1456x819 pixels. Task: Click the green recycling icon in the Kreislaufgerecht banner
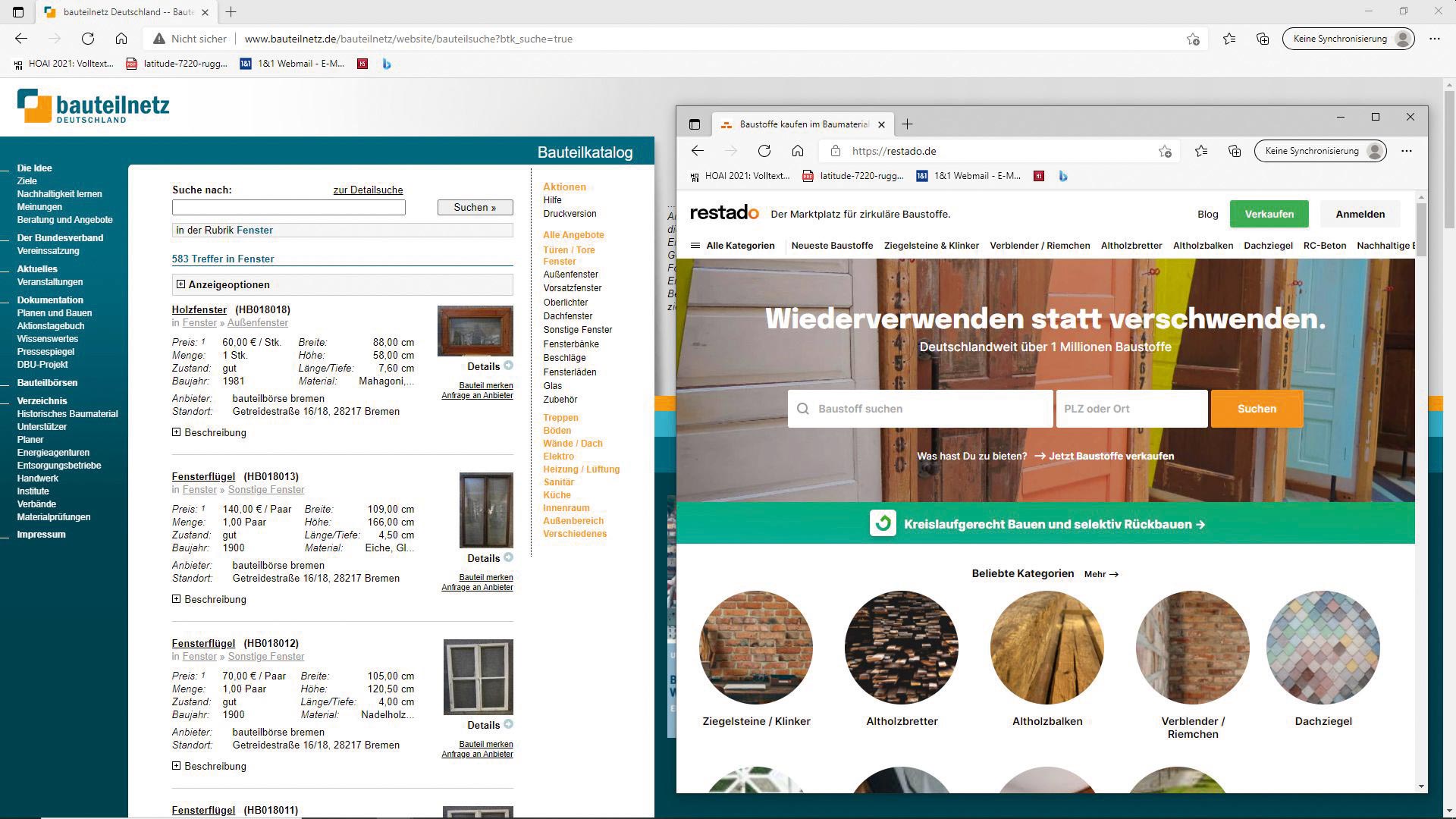(883, 524)
